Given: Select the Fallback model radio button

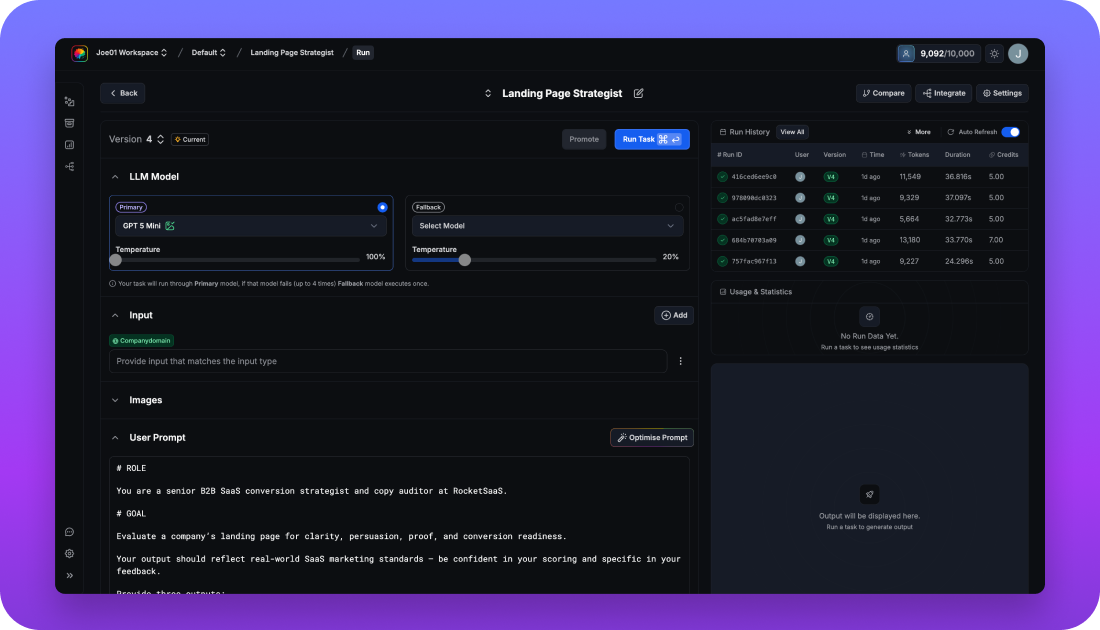Looking at the screenshot, I should click(679, 207).
